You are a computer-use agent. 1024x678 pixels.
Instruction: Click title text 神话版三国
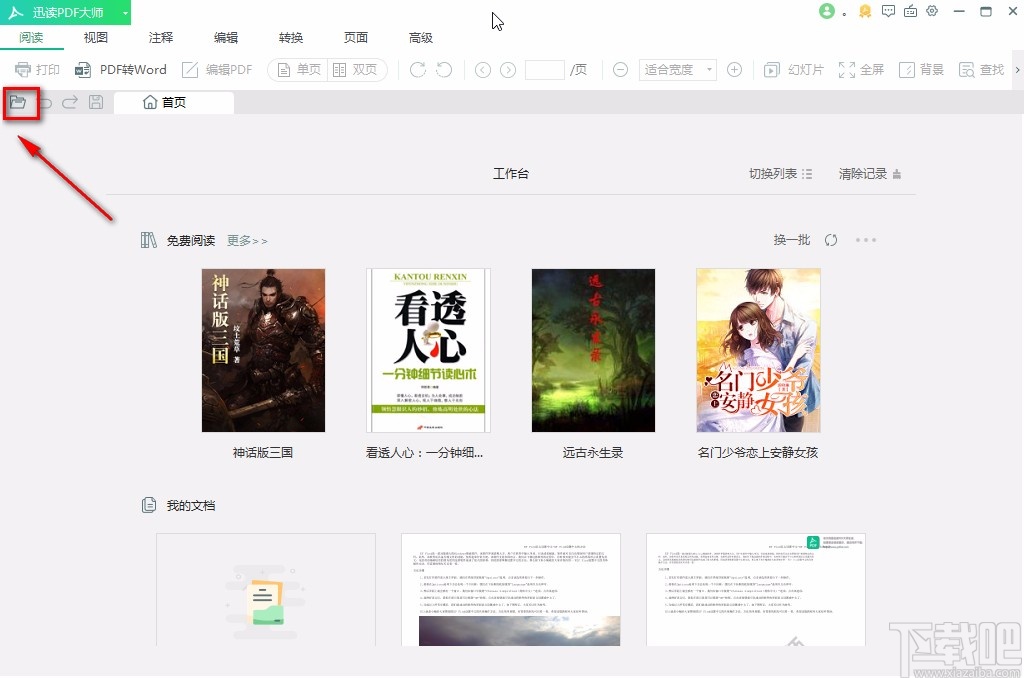(263, 453)
